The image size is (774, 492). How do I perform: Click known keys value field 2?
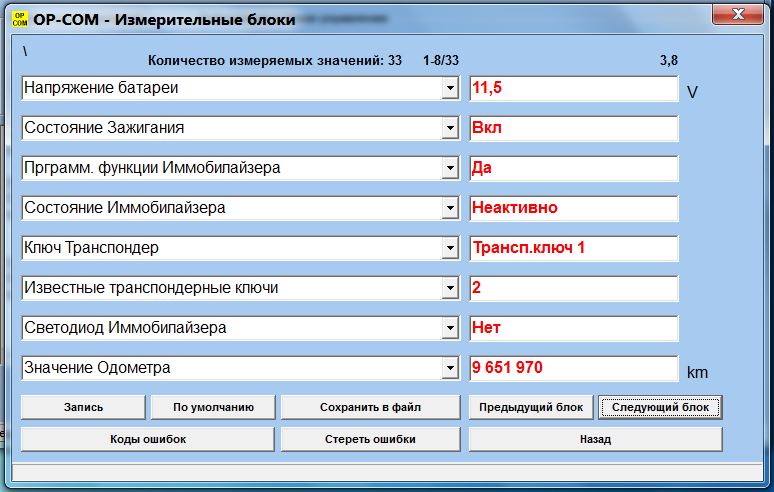pyautogui.click(x=574, y=288)
